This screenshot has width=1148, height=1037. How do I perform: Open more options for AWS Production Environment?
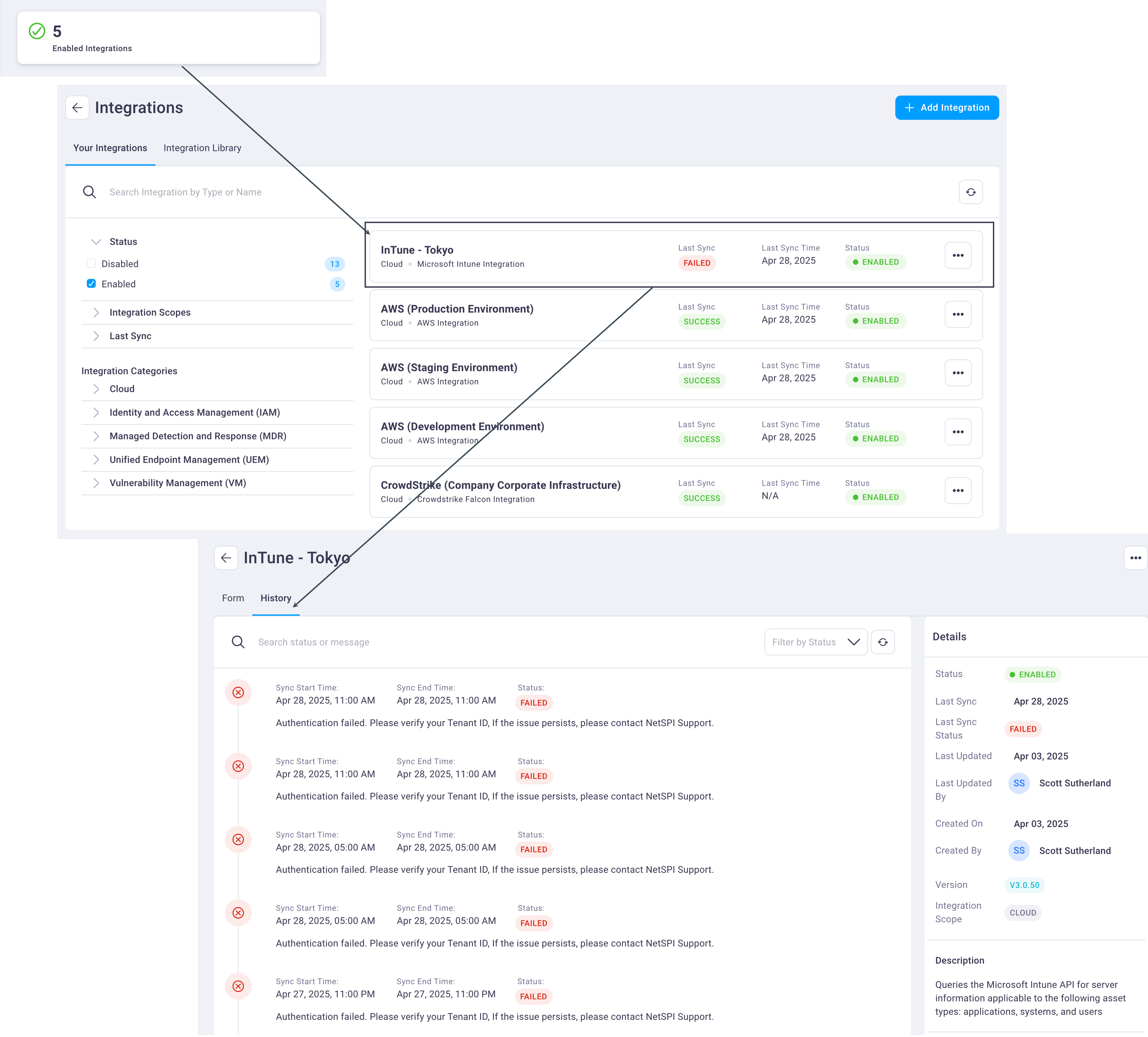(x=958, y=314)
